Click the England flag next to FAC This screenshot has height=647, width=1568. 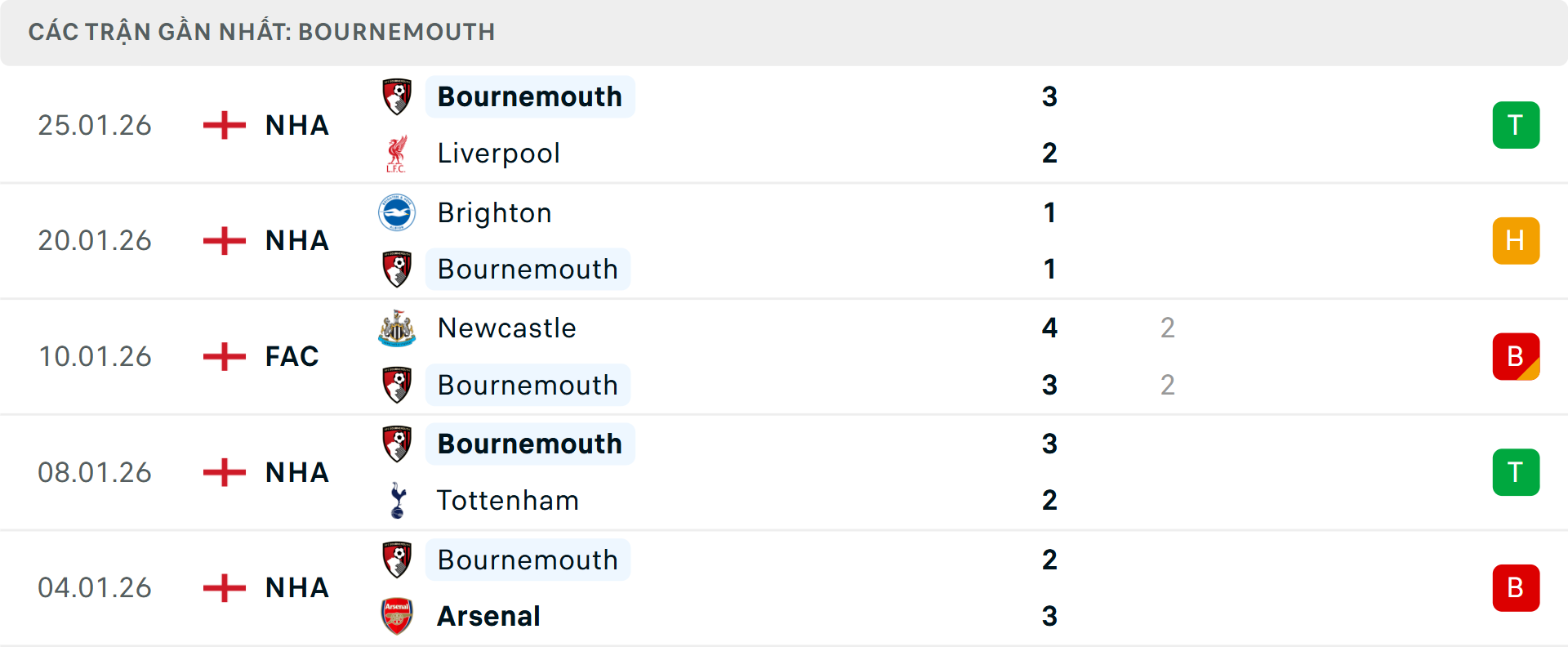[222, 356]
